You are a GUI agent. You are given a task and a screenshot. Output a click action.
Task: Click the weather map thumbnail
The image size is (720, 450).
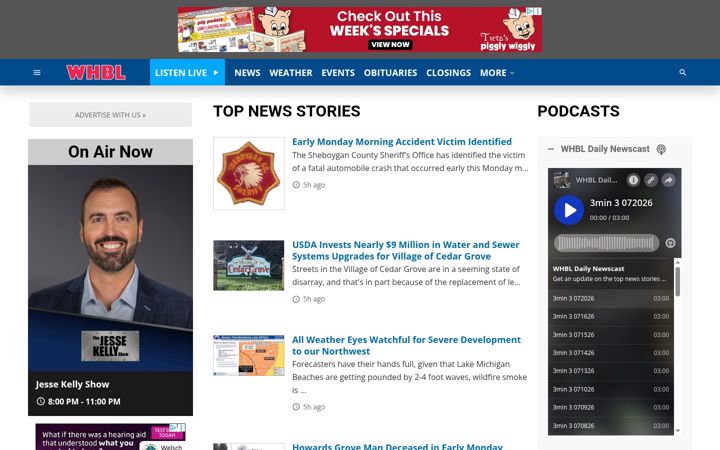click(x=249, y=355)
